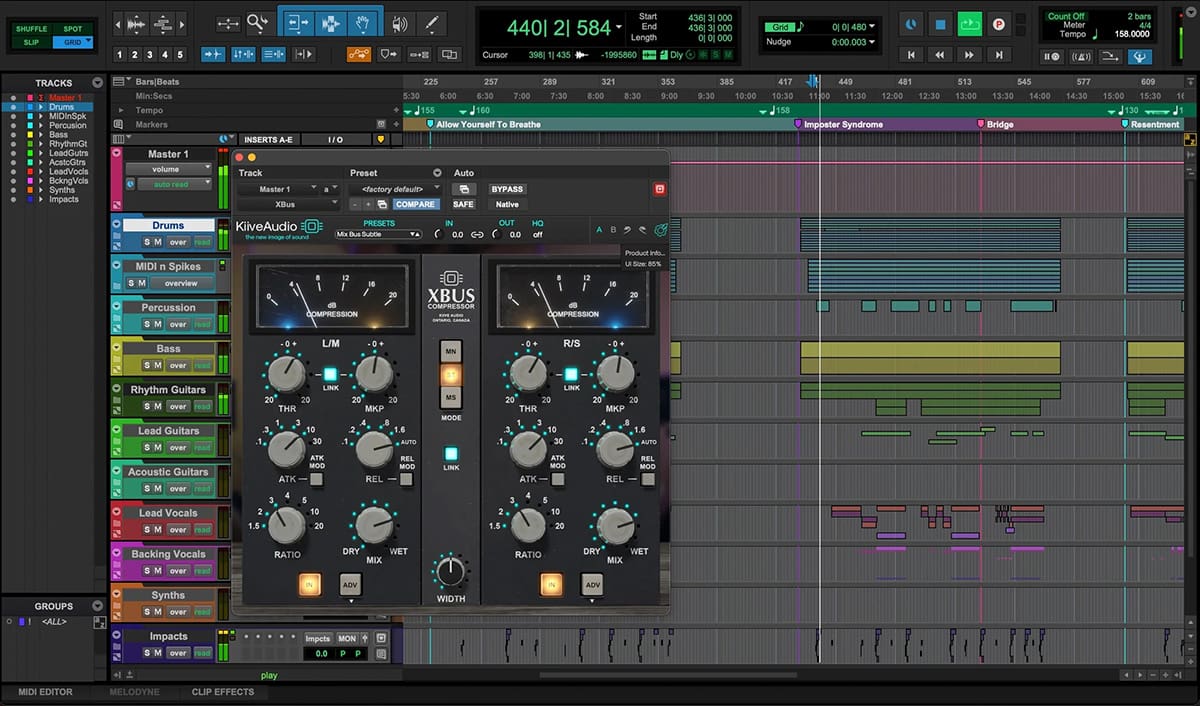1200x706 pixels.
Task: Click the plugin BYPASS button
Action: pos(507,189)
